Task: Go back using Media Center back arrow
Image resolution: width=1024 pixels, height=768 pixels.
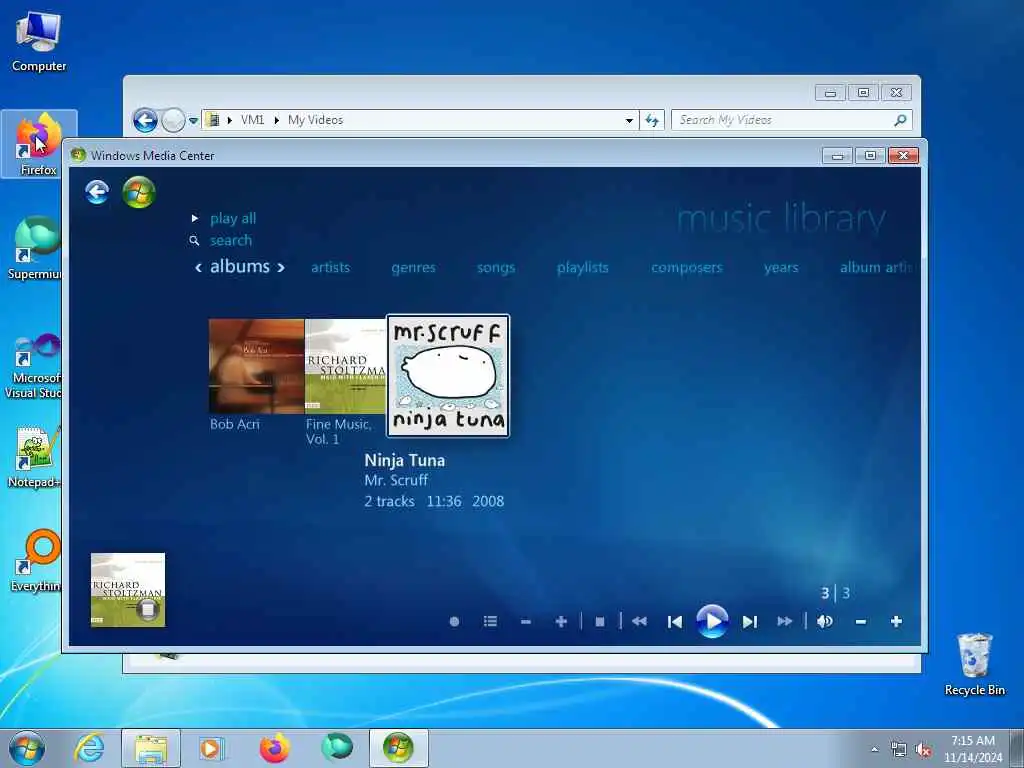Action: [97, 192]
